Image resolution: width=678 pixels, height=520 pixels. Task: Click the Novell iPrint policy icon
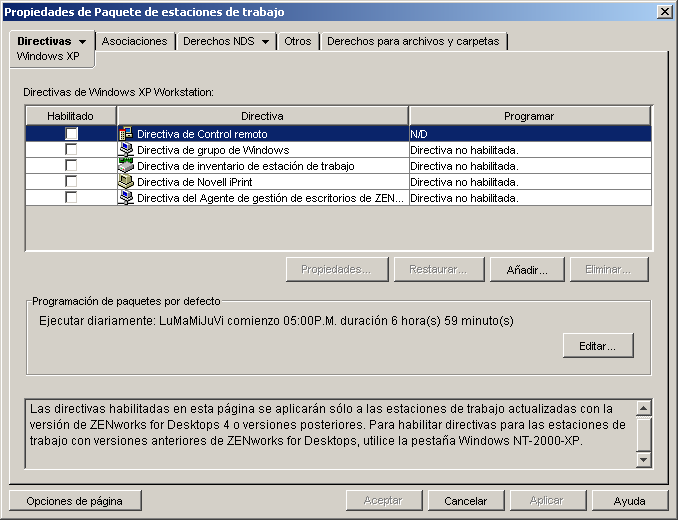tap(125, 182)
